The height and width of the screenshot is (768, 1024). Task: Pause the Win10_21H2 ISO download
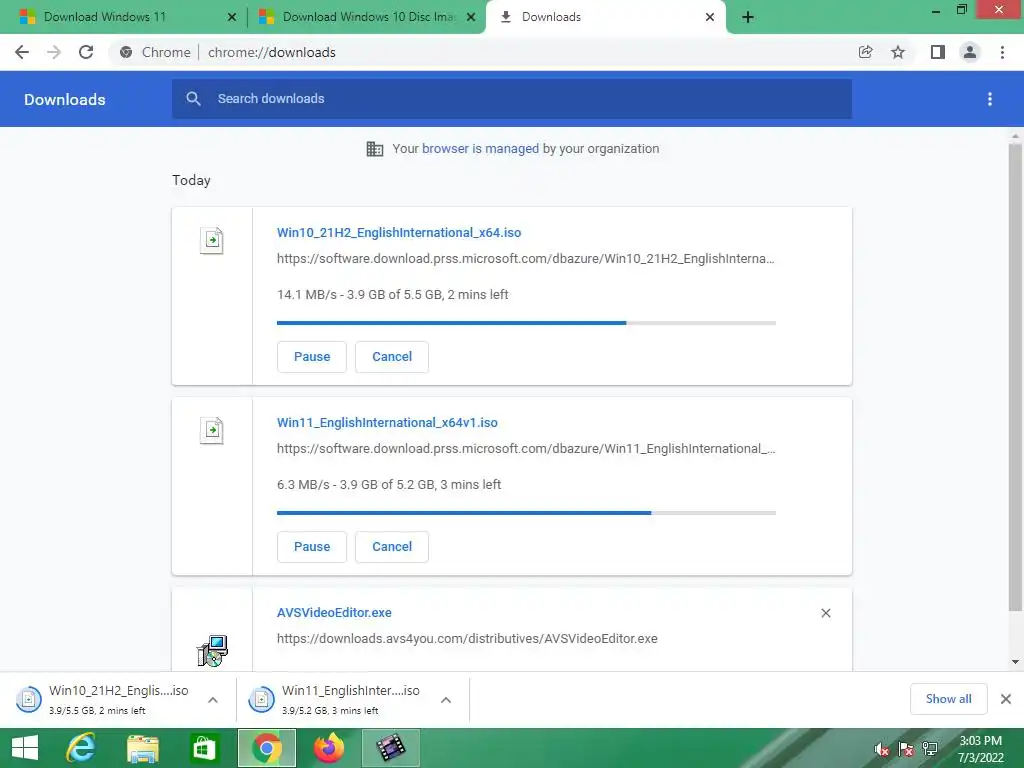coord(312,357)
